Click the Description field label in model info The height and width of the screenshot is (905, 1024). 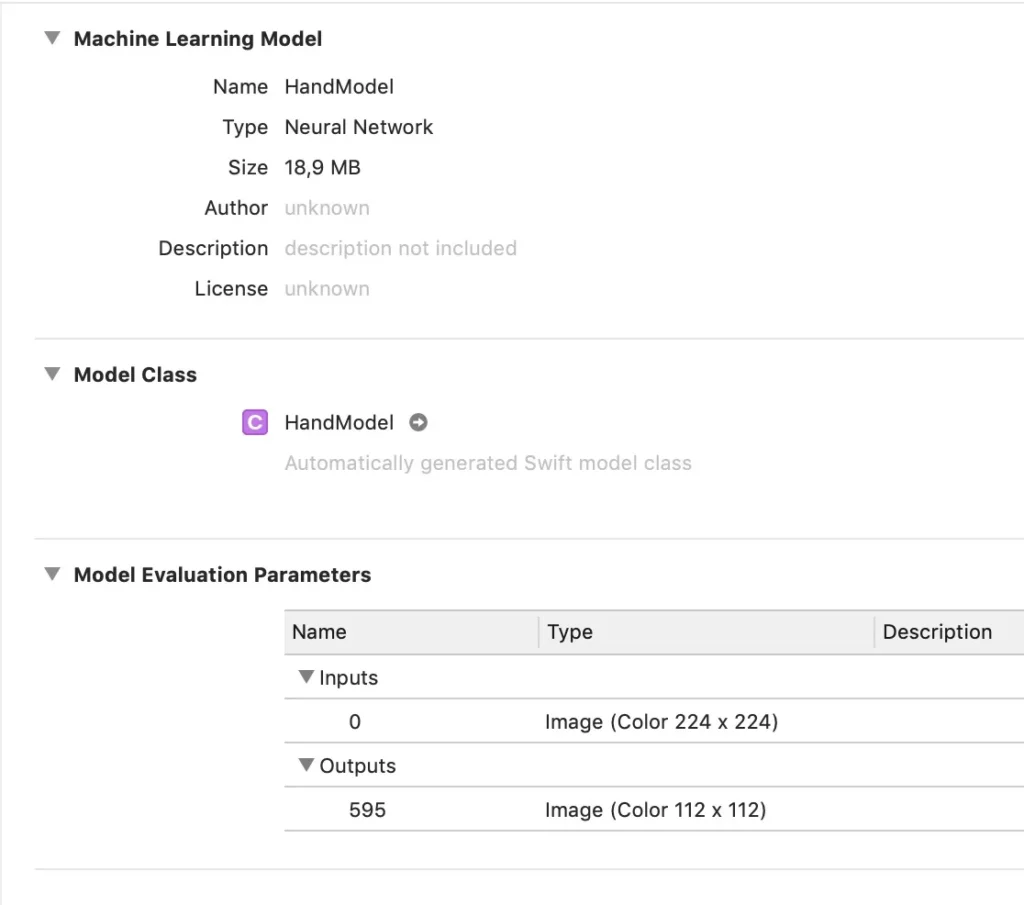(213, 248)
